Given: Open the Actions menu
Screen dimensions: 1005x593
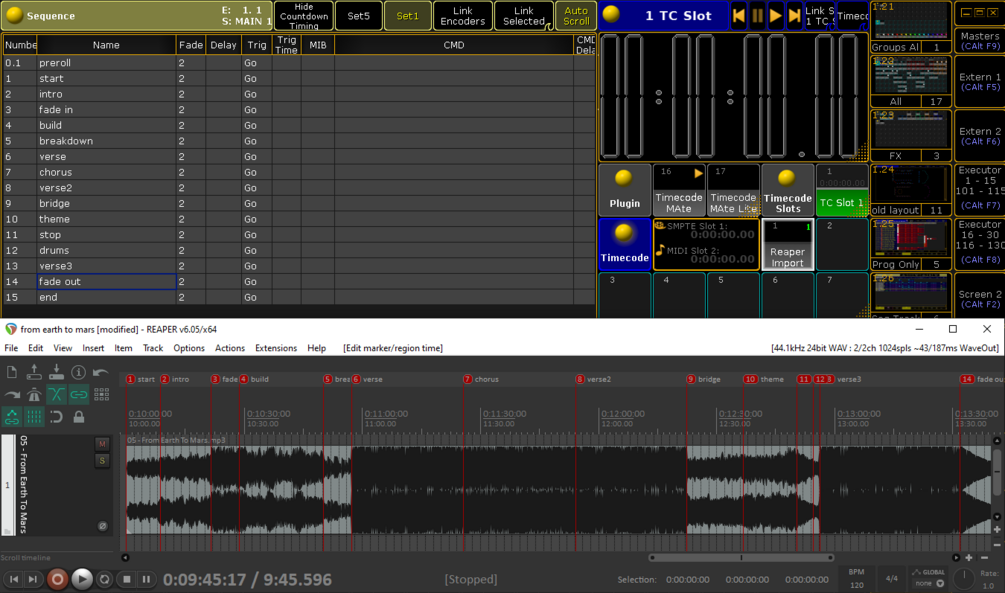Looking at the screenshot, I should [229, 348].
